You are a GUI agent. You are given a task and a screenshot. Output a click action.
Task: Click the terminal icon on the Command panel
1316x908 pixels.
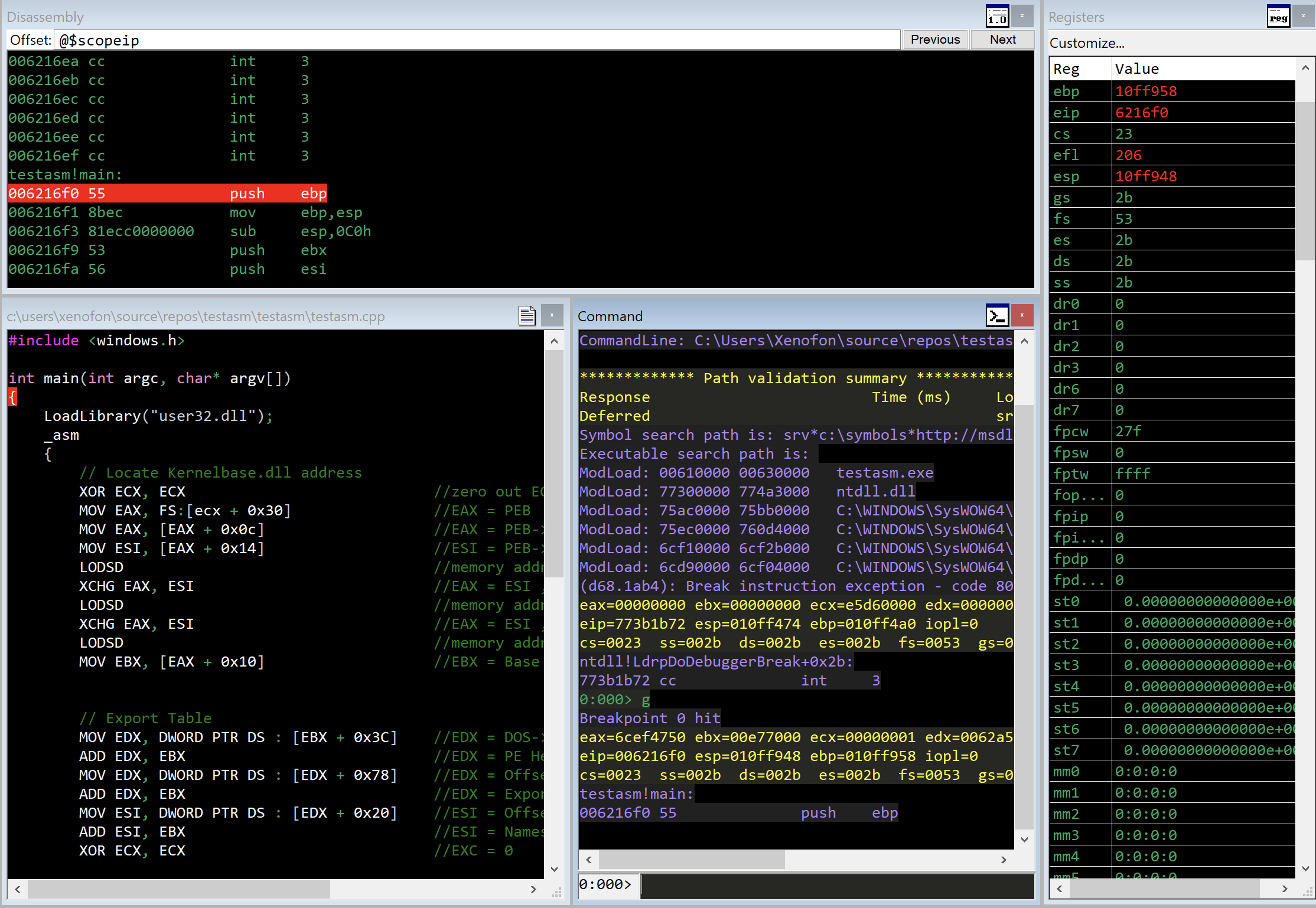[x=997, y=316]
